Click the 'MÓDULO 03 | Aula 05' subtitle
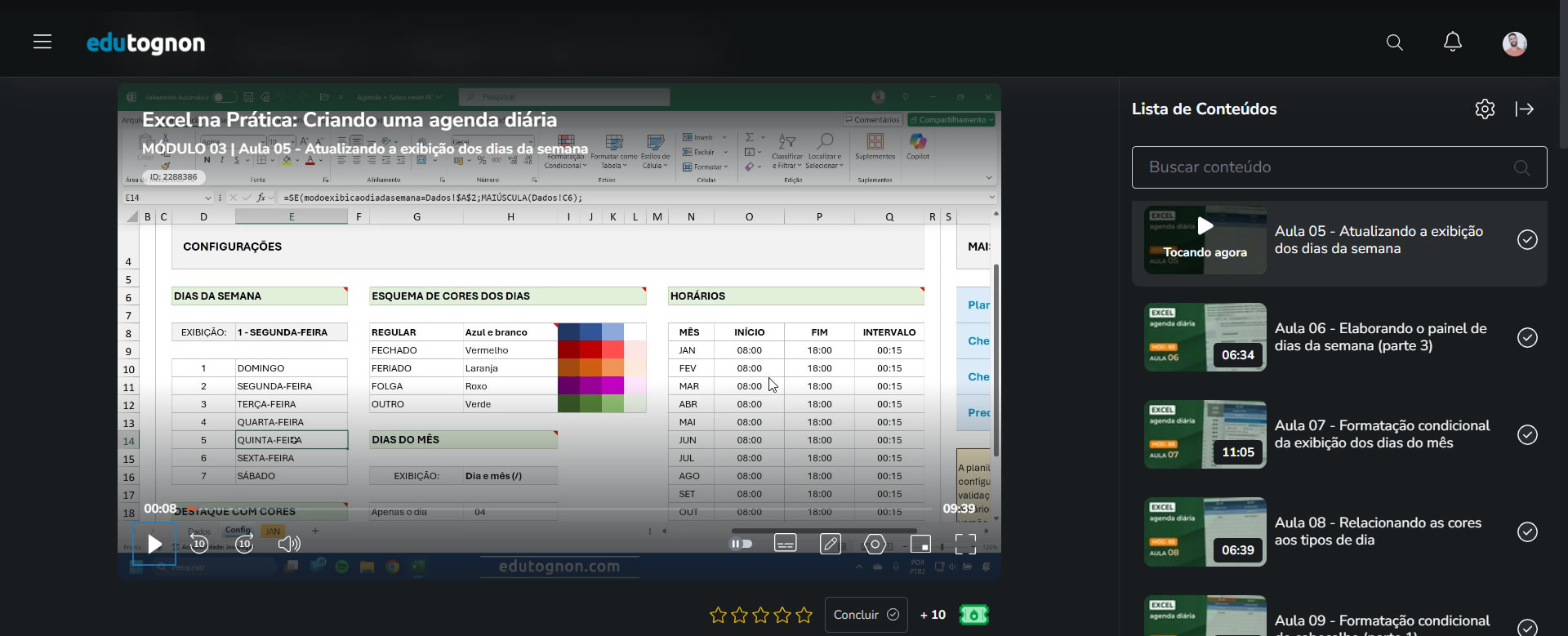The image size is (1568, 636). pos(365,149)
